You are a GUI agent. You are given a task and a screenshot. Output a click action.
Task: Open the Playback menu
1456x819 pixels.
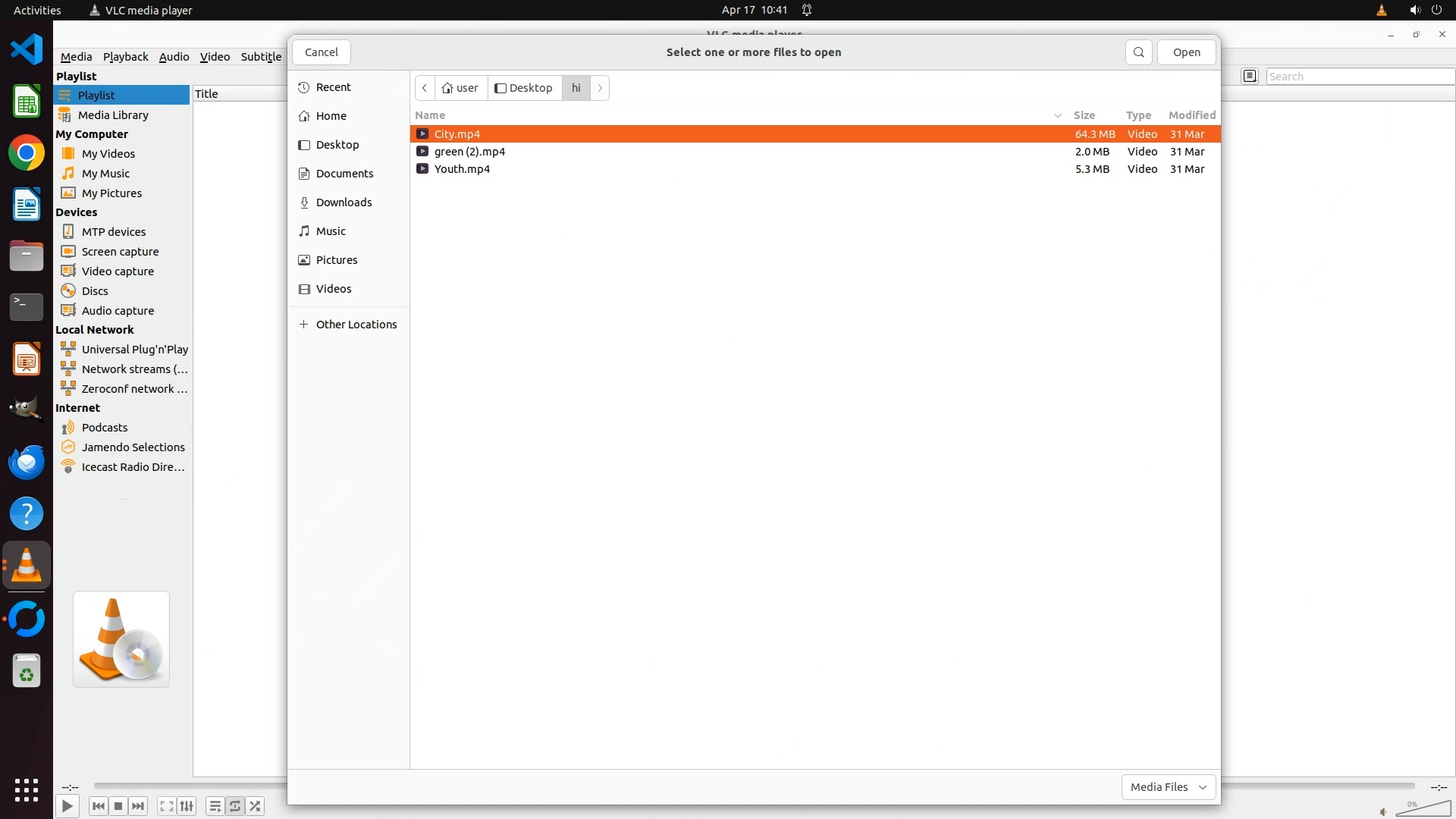click(125, 57)
